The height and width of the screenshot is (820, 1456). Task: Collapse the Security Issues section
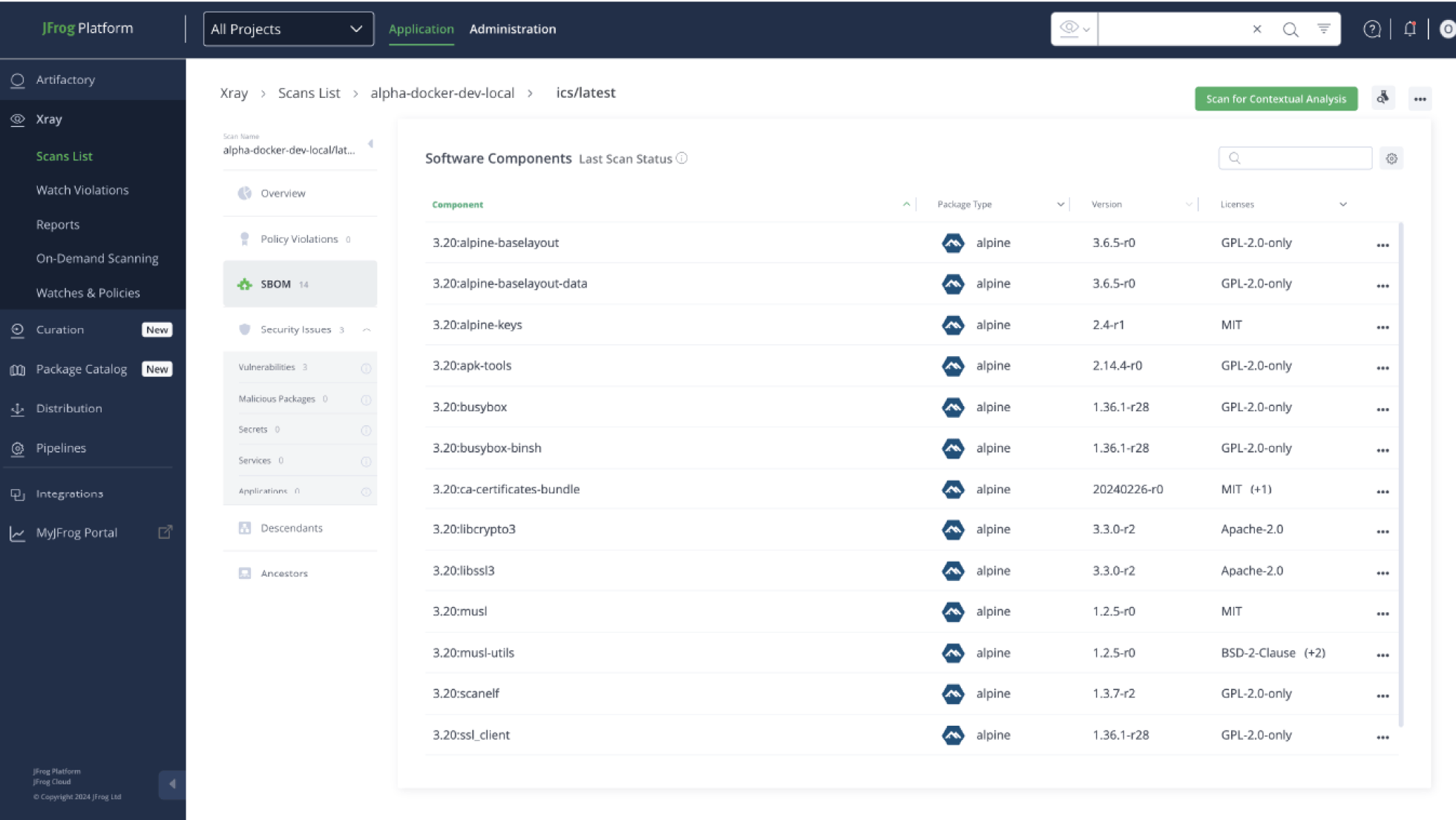367,329
